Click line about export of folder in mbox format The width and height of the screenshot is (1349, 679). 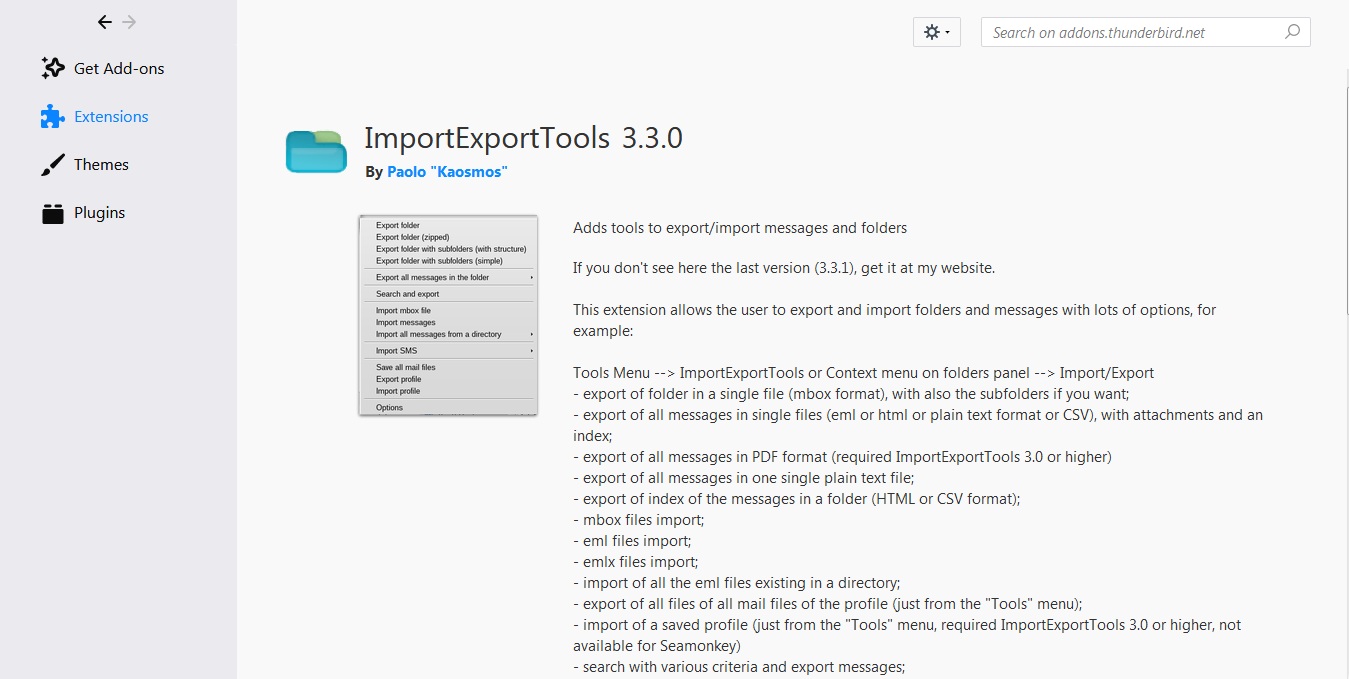851,394
